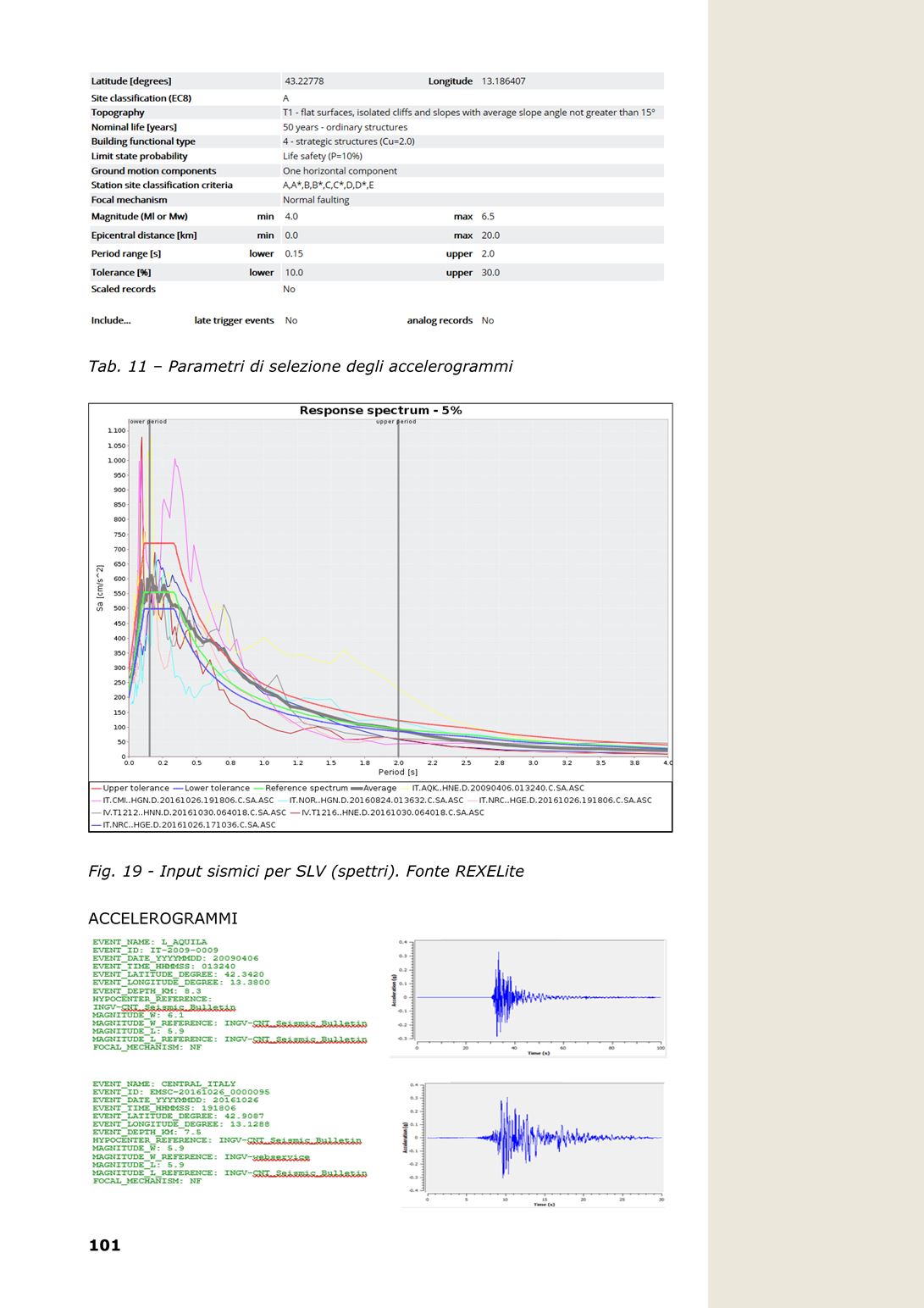924x1308 pixels.
Task: Click the 'Lower tolerance' legend entry
Action: tap(212, 789)
